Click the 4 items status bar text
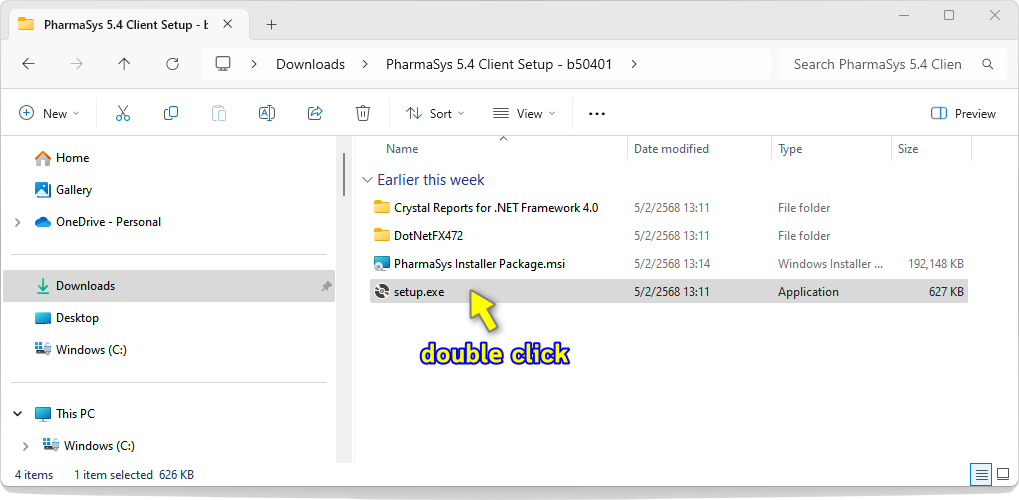 click(34, 475)
